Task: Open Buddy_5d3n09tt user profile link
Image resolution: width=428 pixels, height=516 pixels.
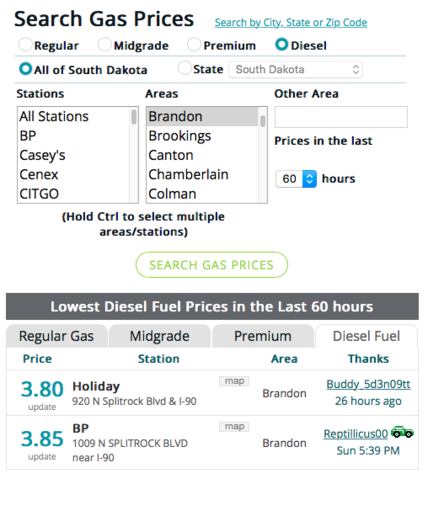Action: [x=368, y=384]
